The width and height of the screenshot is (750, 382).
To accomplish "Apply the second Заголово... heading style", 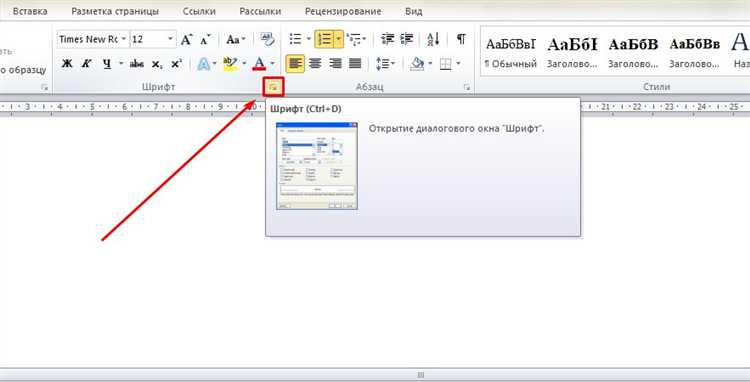I will 633,51.
